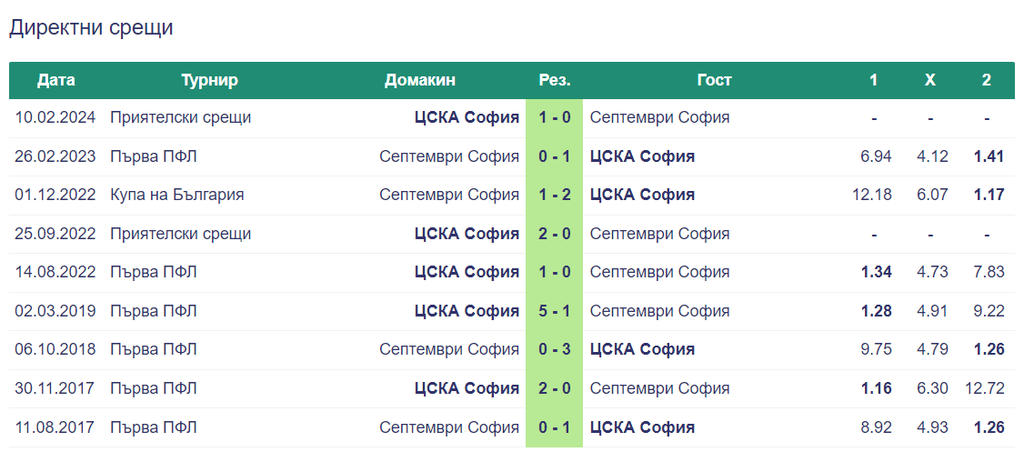Click the Турнир column header
Viewport: 1024px width, 452px height.
(x=210, y=80)
